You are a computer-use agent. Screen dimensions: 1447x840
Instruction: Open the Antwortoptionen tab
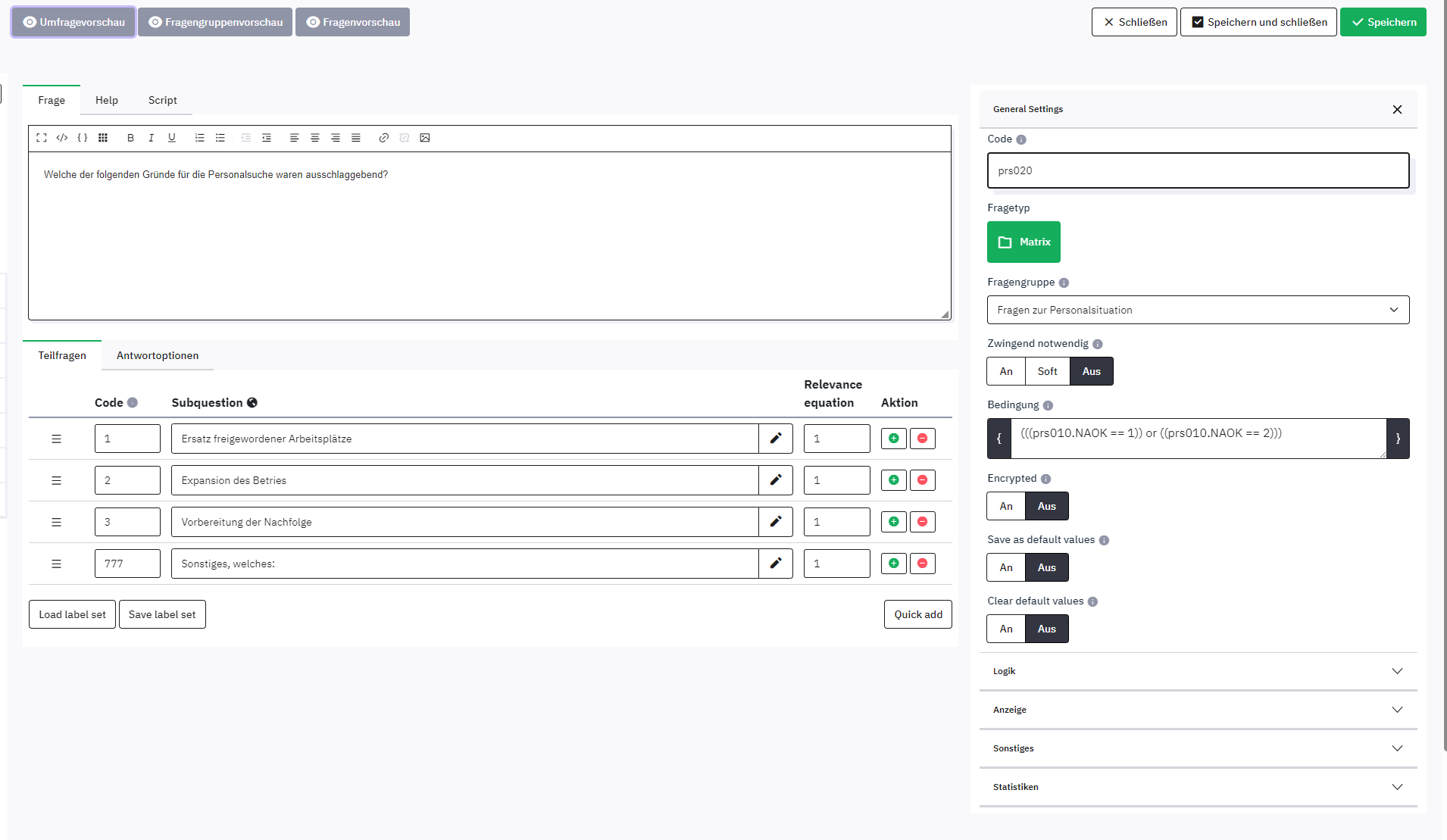[158, 355]
